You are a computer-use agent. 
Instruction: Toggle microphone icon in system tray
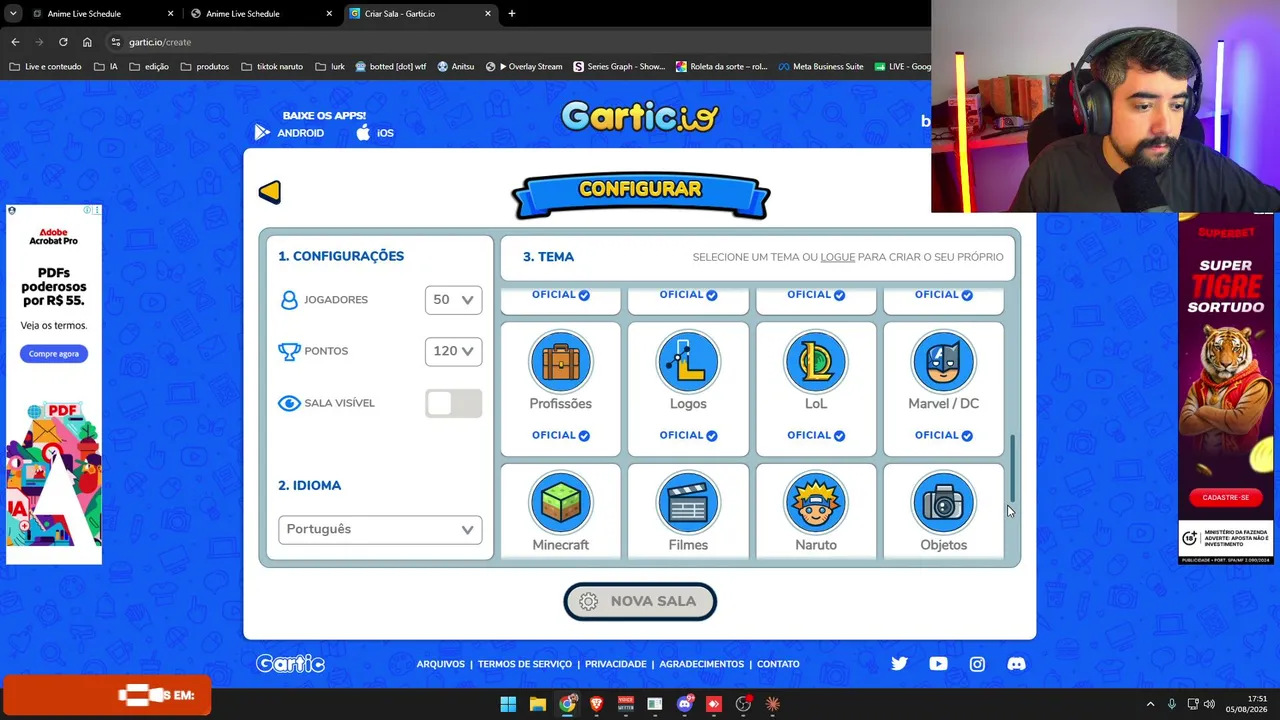click(x=1171, y=704)
